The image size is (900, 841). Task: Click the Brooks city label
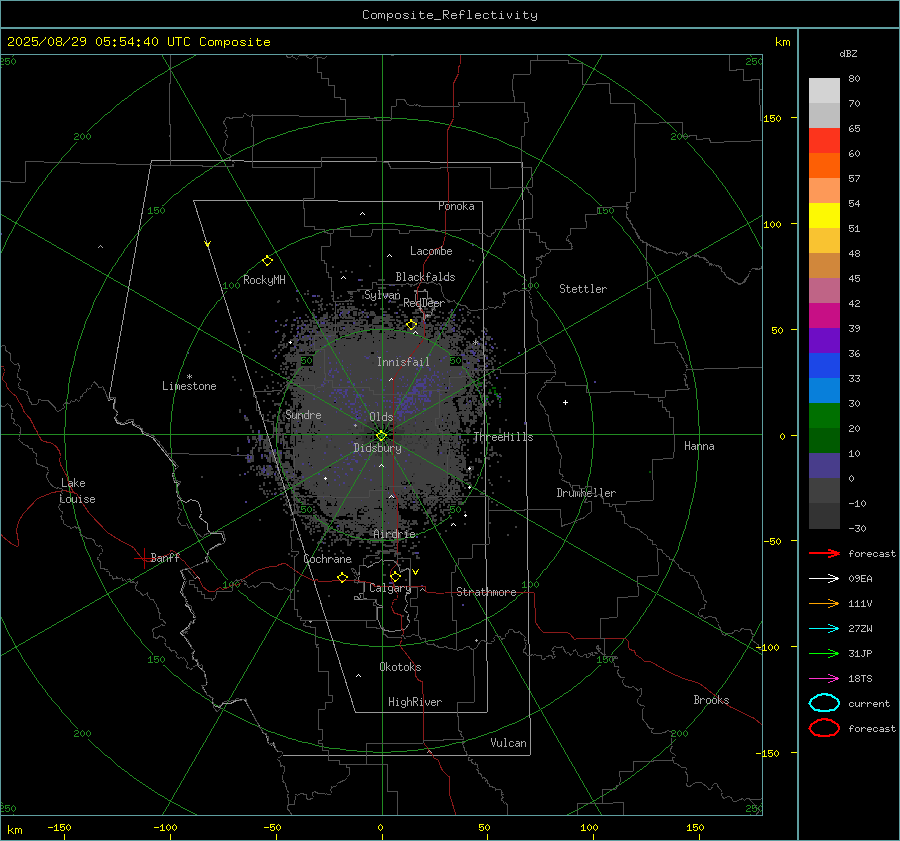(711, 700)
